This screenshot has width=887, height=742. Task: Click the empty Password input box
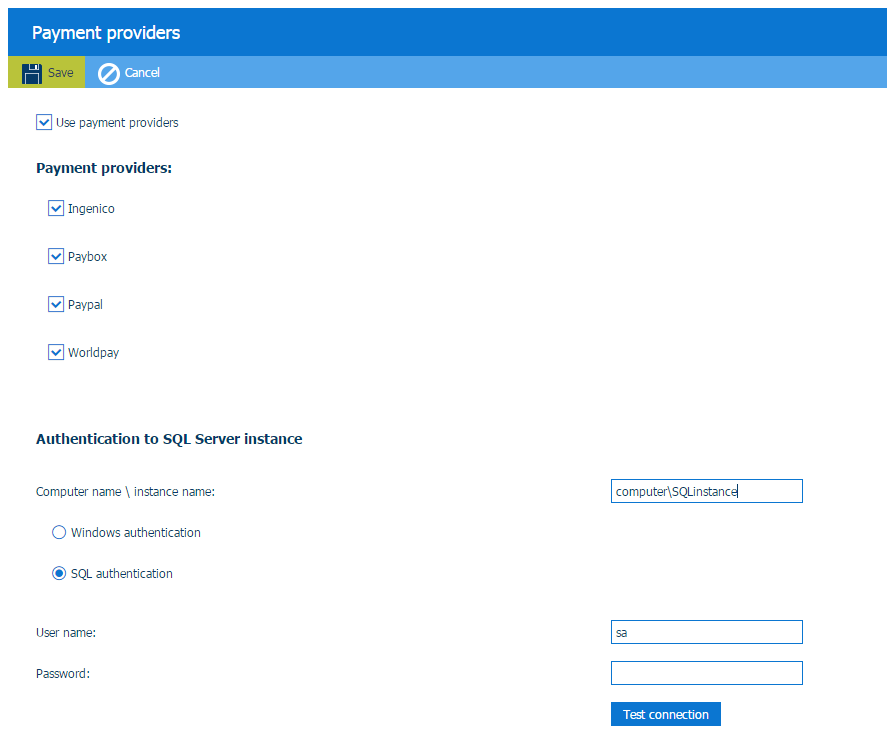[706, 673]
